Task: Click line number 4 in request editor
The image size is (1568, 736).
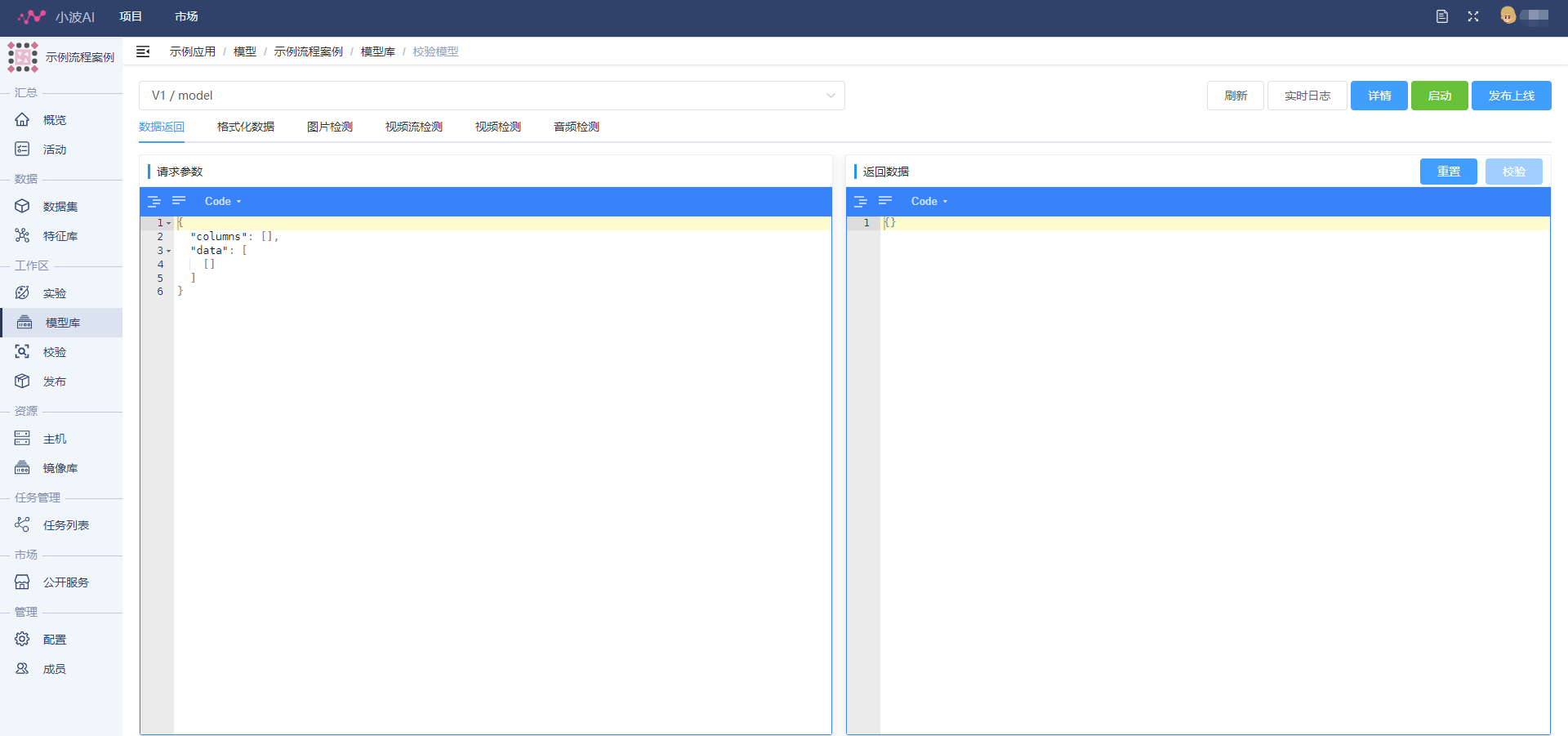Action: click(160, 265)
